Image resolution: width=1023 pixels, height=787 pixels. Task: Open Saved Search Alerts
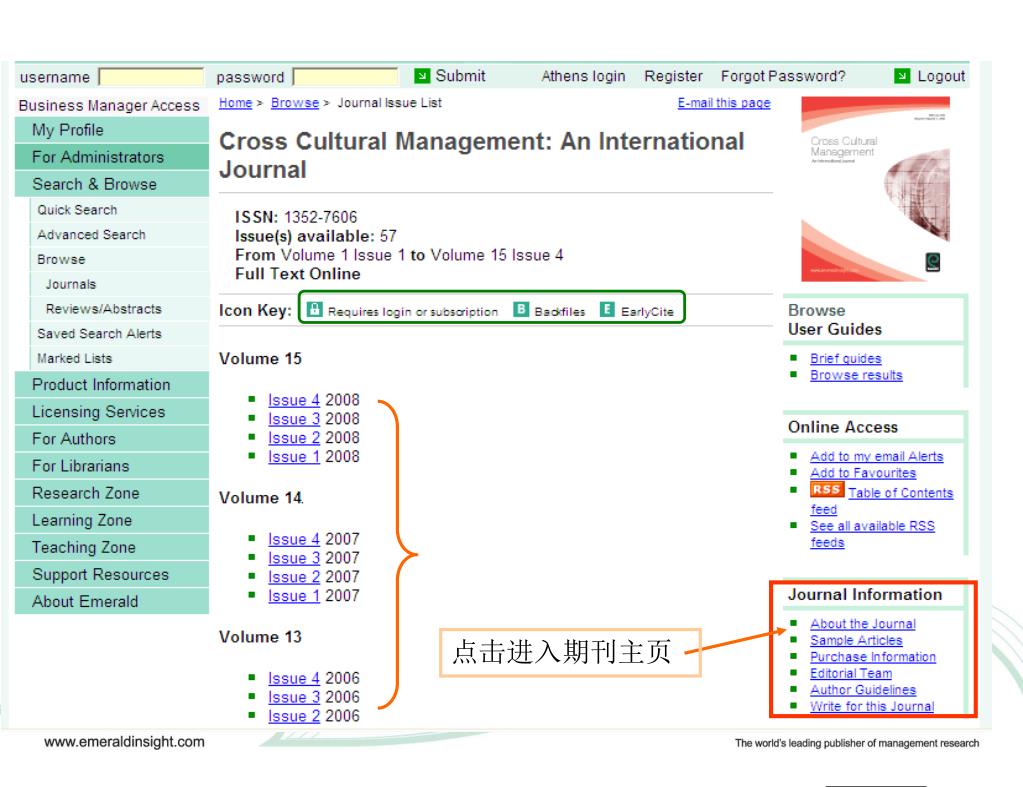(119, 334)
